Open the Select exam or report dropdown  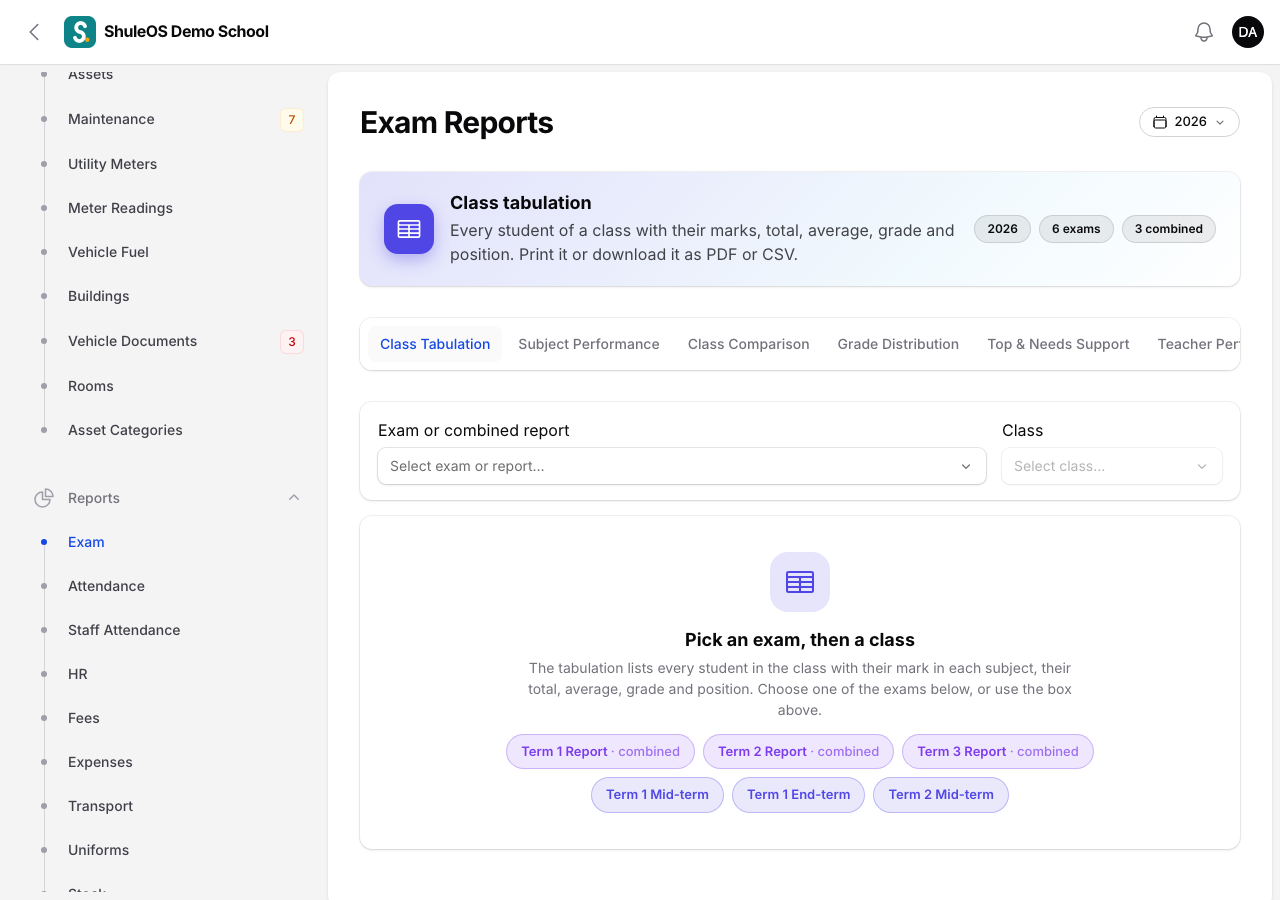click(x=682, y=466)
